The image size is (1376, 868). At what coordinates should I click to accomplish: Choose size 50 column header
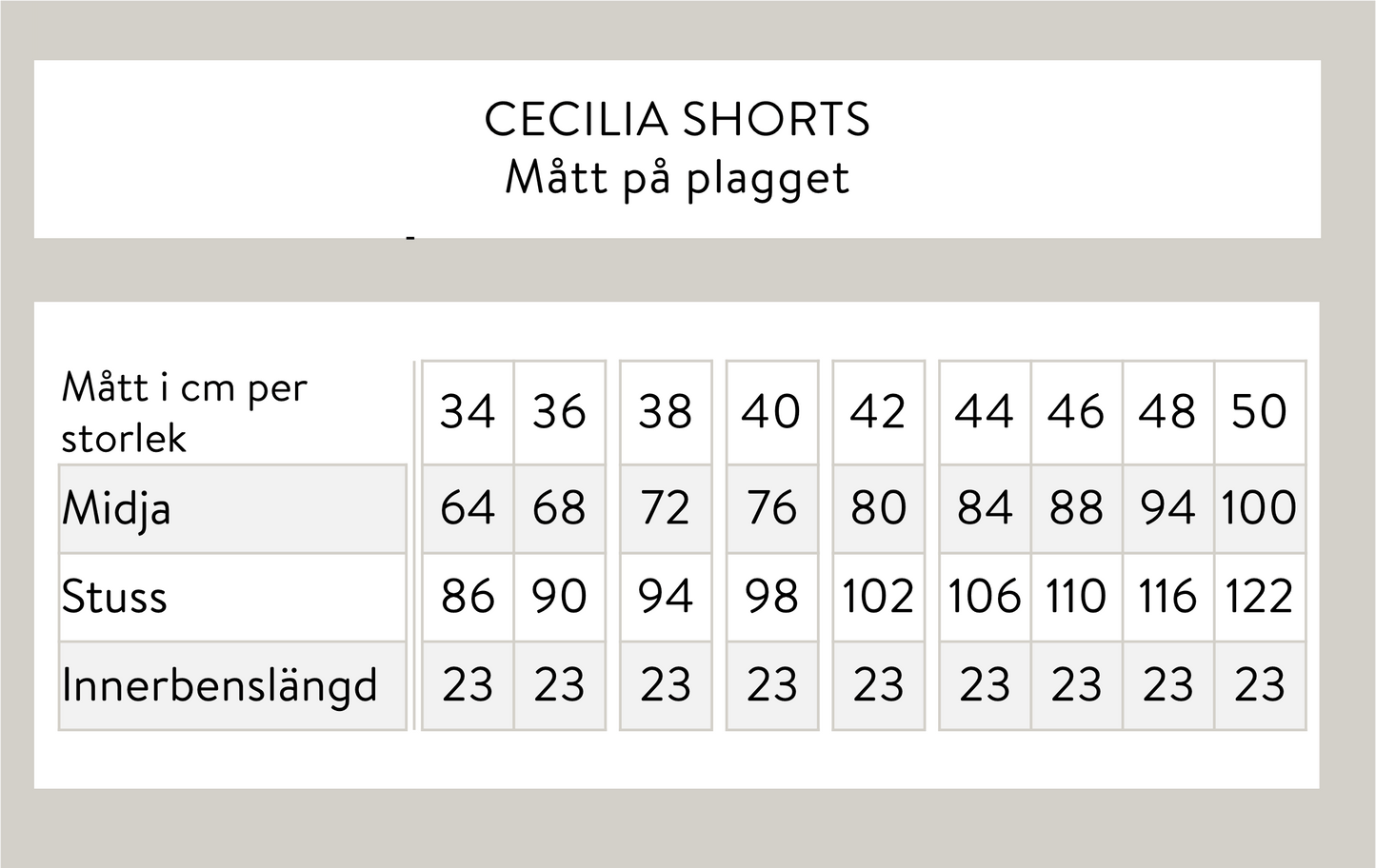pos(1259,412)
